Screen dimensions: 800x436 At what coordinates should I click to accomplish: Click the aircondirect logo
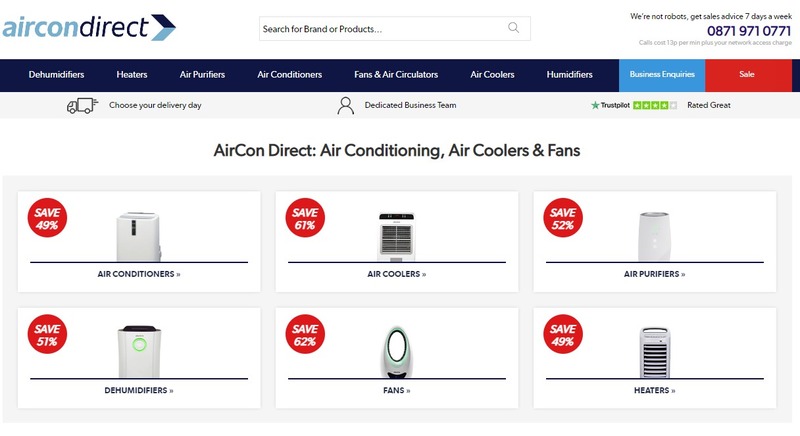pos(89,28)
